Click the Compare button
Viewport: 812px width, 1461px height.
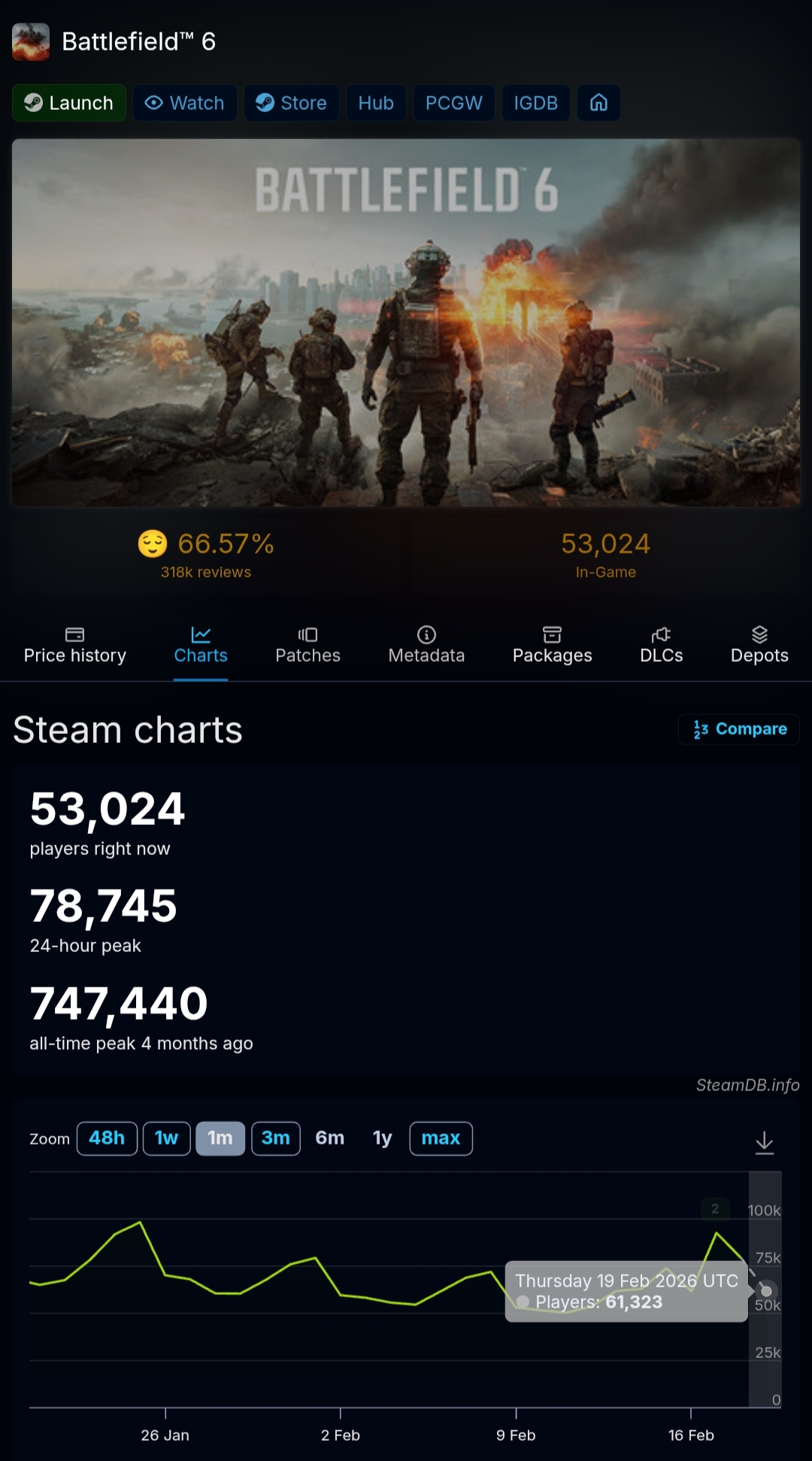click(739, 729)
